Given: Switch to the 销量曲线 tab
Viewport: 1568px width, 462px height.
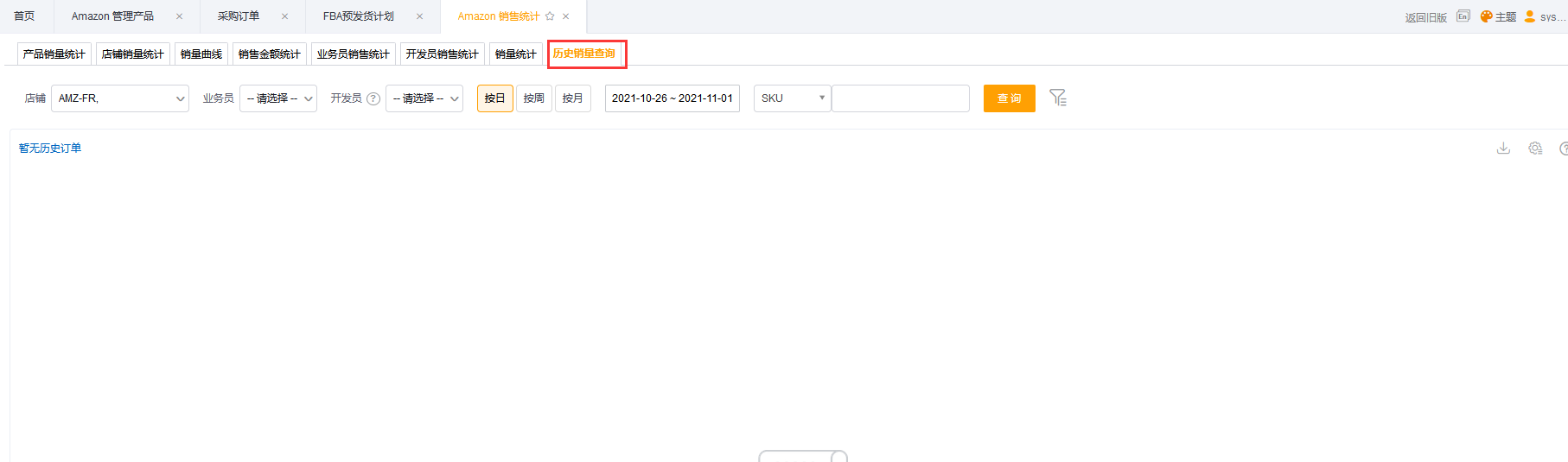Looking at the screenshot, I should (201, 54).
